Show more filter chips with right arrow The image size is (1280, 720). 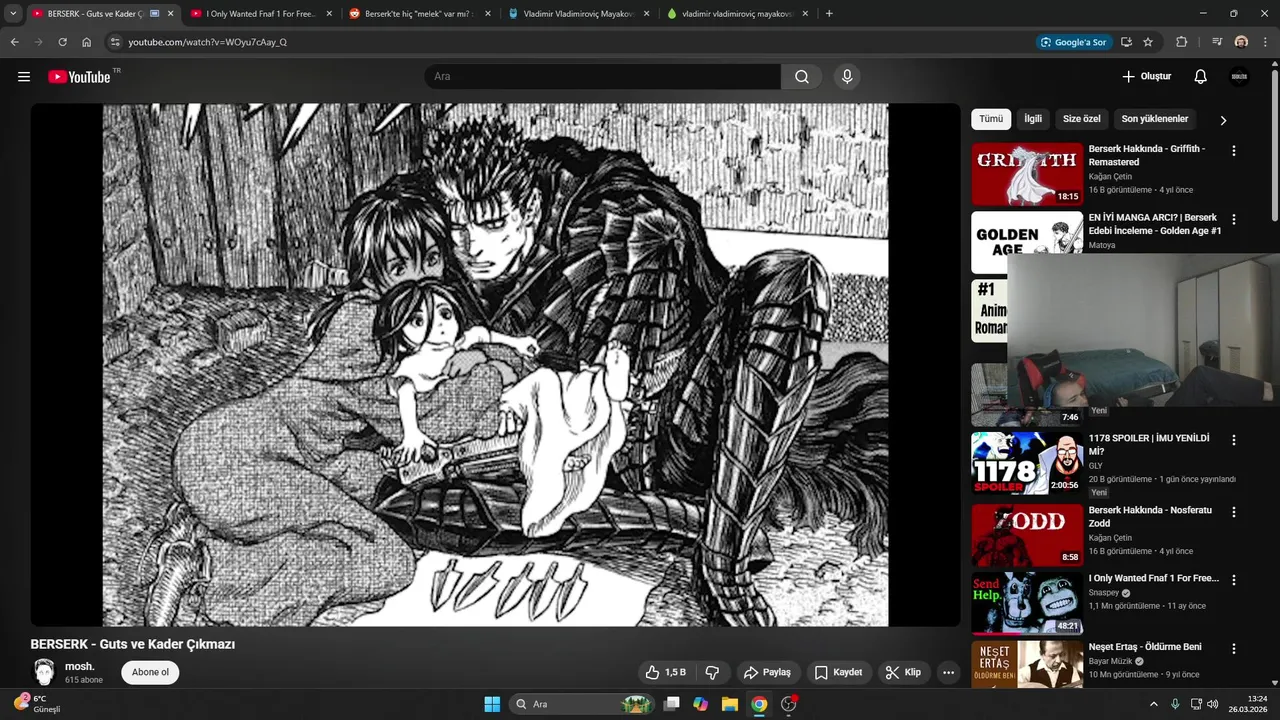[x=1223, y=120]
